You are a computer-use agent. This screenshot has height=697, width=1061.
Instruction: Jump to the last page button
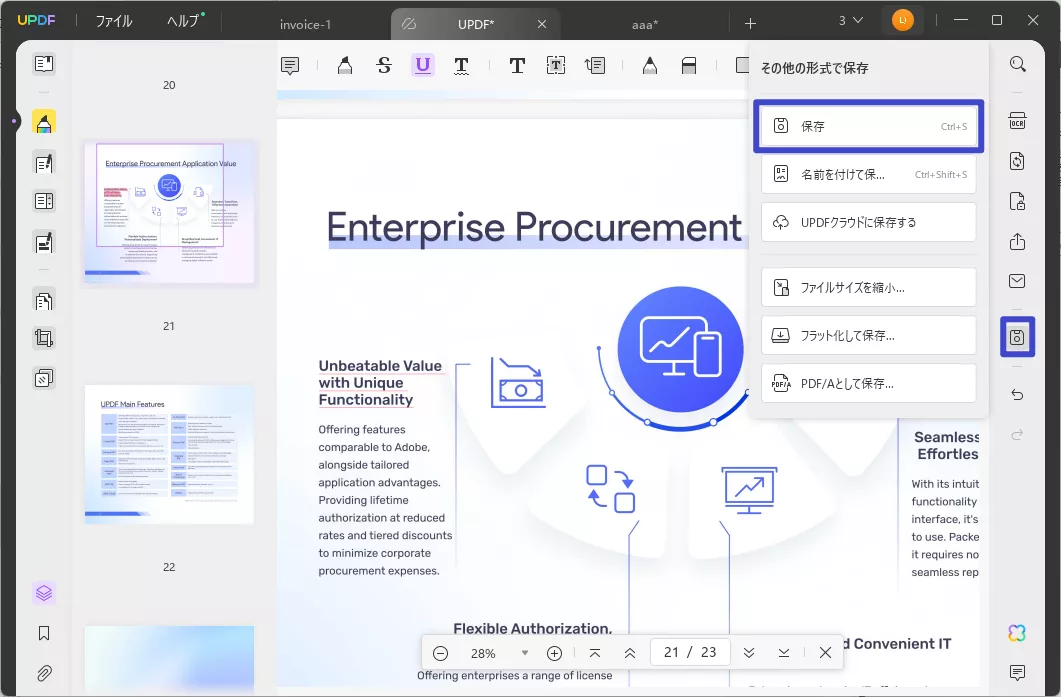point(784,653)
